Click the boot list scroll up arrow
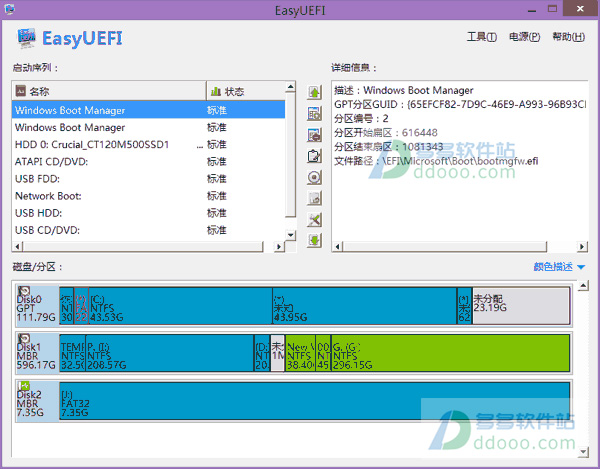Screen dimensions: 600x469 (x=291, y=87)
